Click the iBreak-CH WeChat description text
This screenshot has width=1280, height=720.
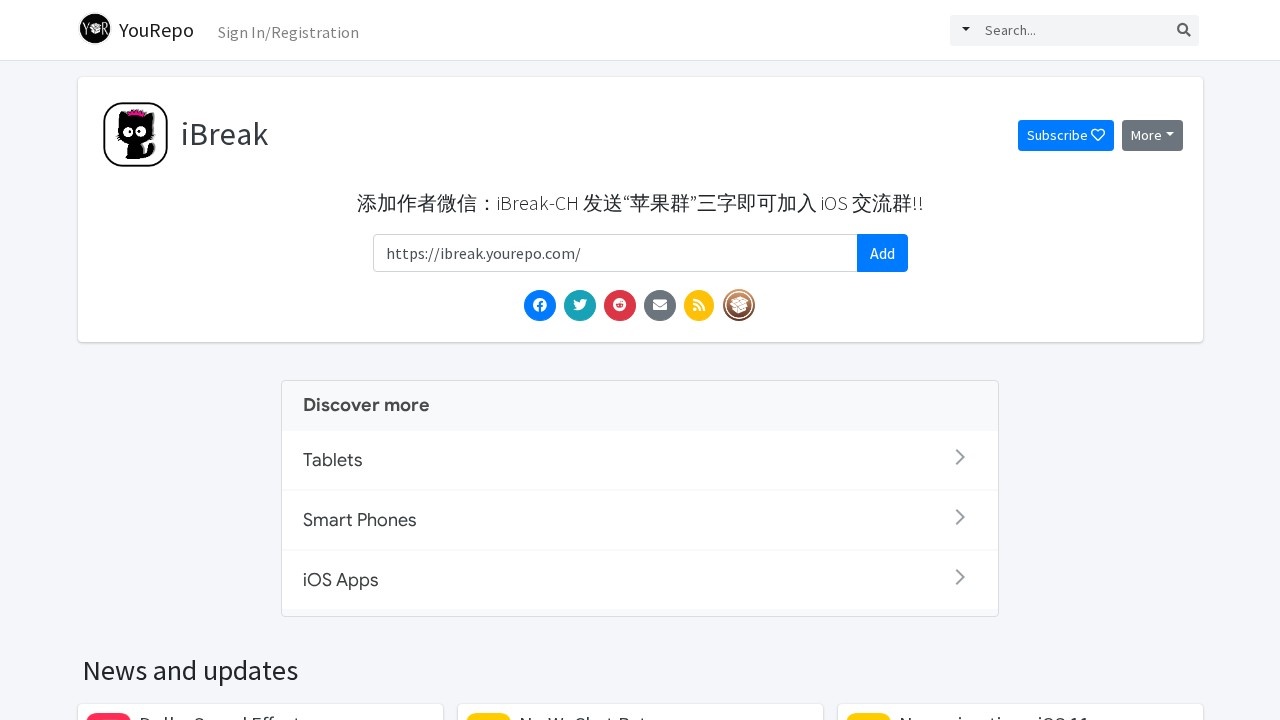coord(640,203)
